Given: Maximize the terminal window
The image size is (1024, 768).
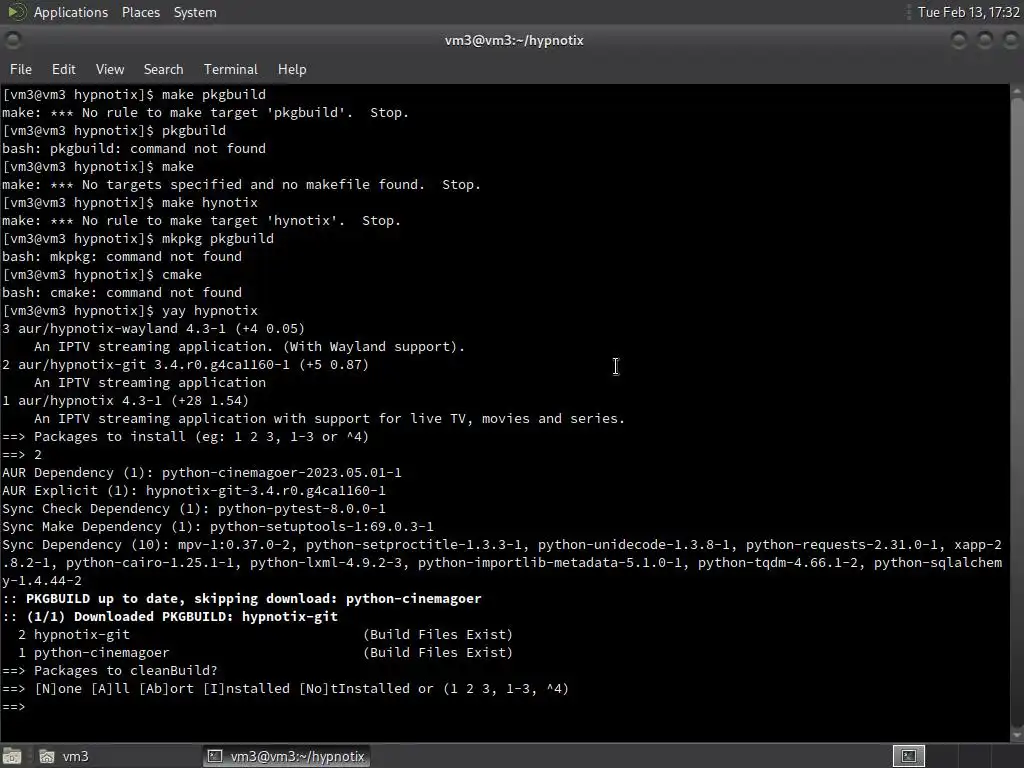Looking at the screenshot, I should coord(984,40).
